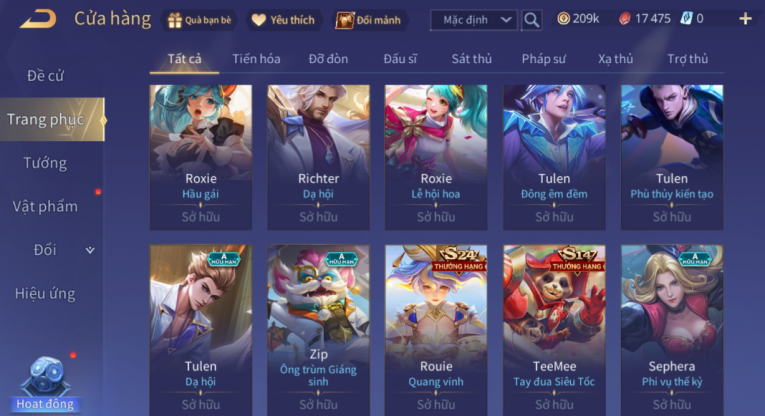Open Hiệu ứng in the sidebar
765x416 pixels.
click(45, 294)
